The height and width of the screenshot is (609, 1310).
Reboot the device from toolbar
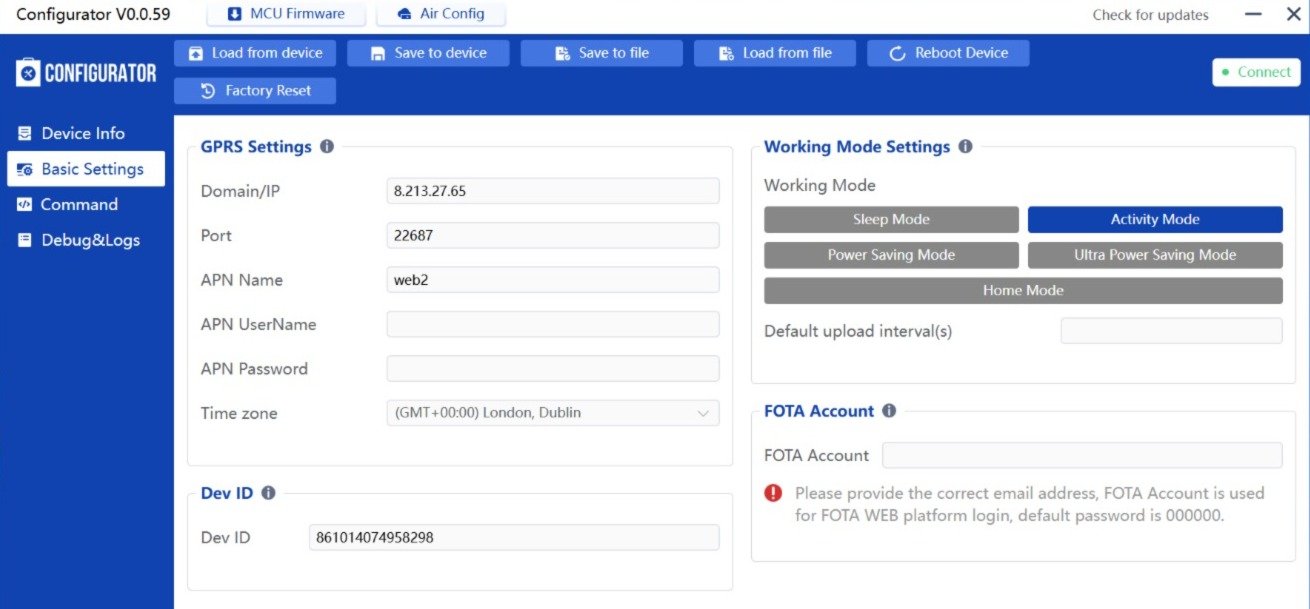click(948, 53)
